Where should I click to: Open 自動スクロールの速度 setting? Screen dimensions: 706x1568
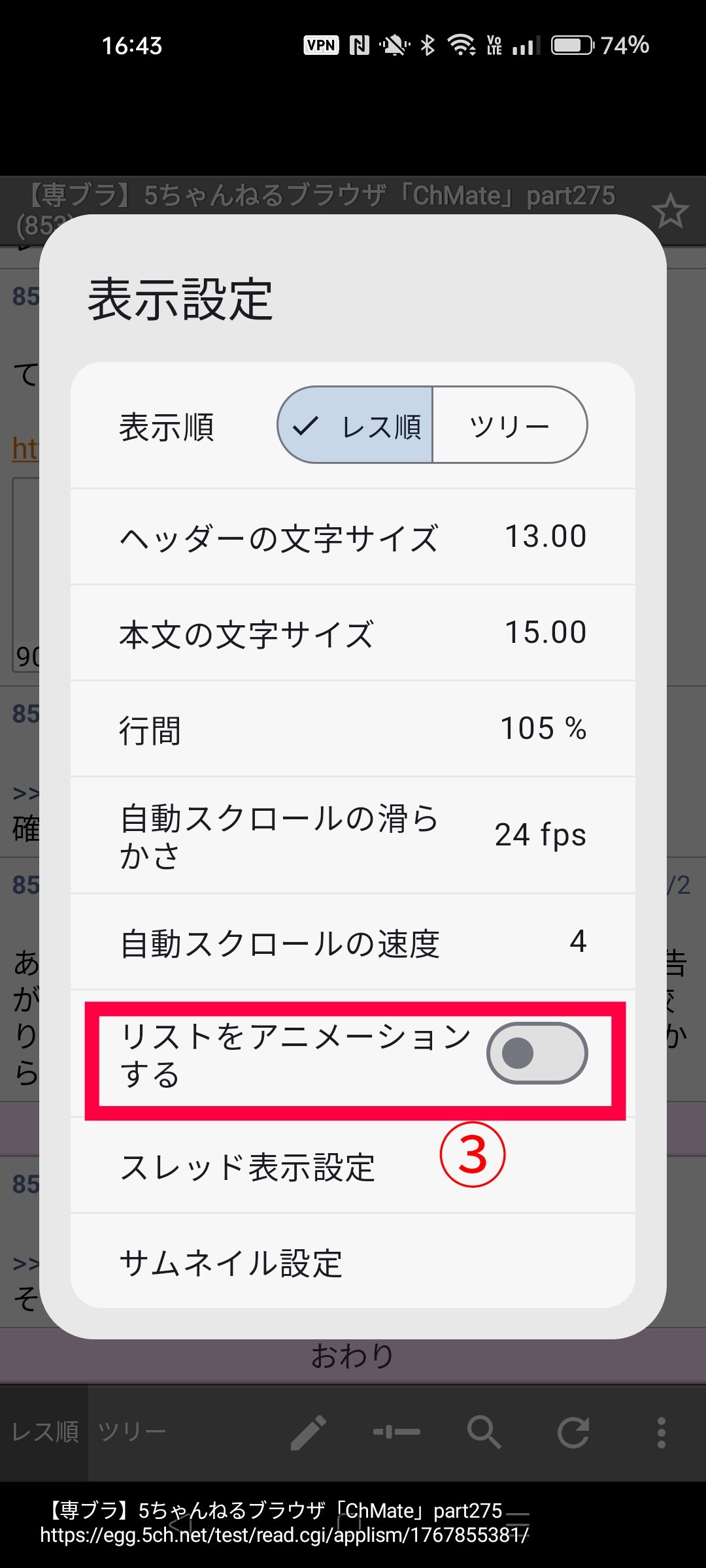(x=353, y=942)
